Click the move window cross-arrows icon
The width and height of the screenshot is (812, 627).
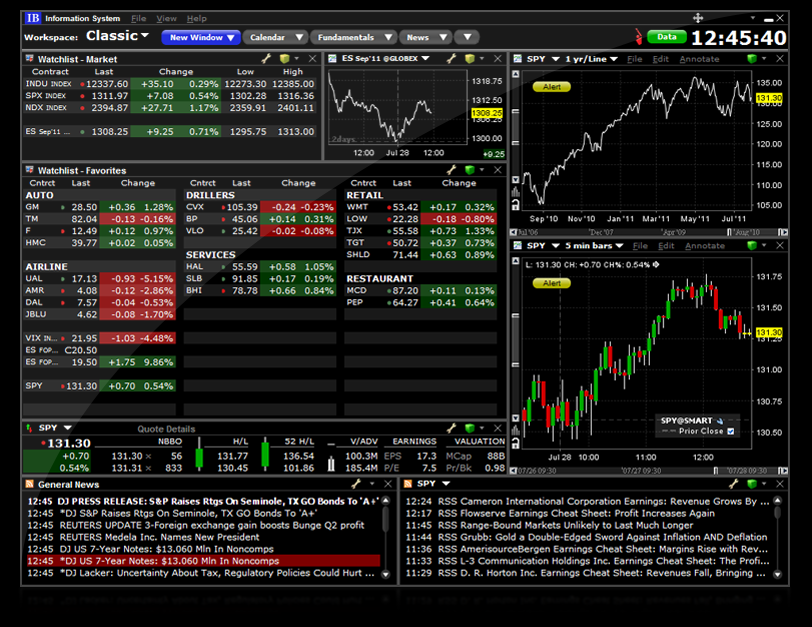pyautogui.click(x=698, y=18)
